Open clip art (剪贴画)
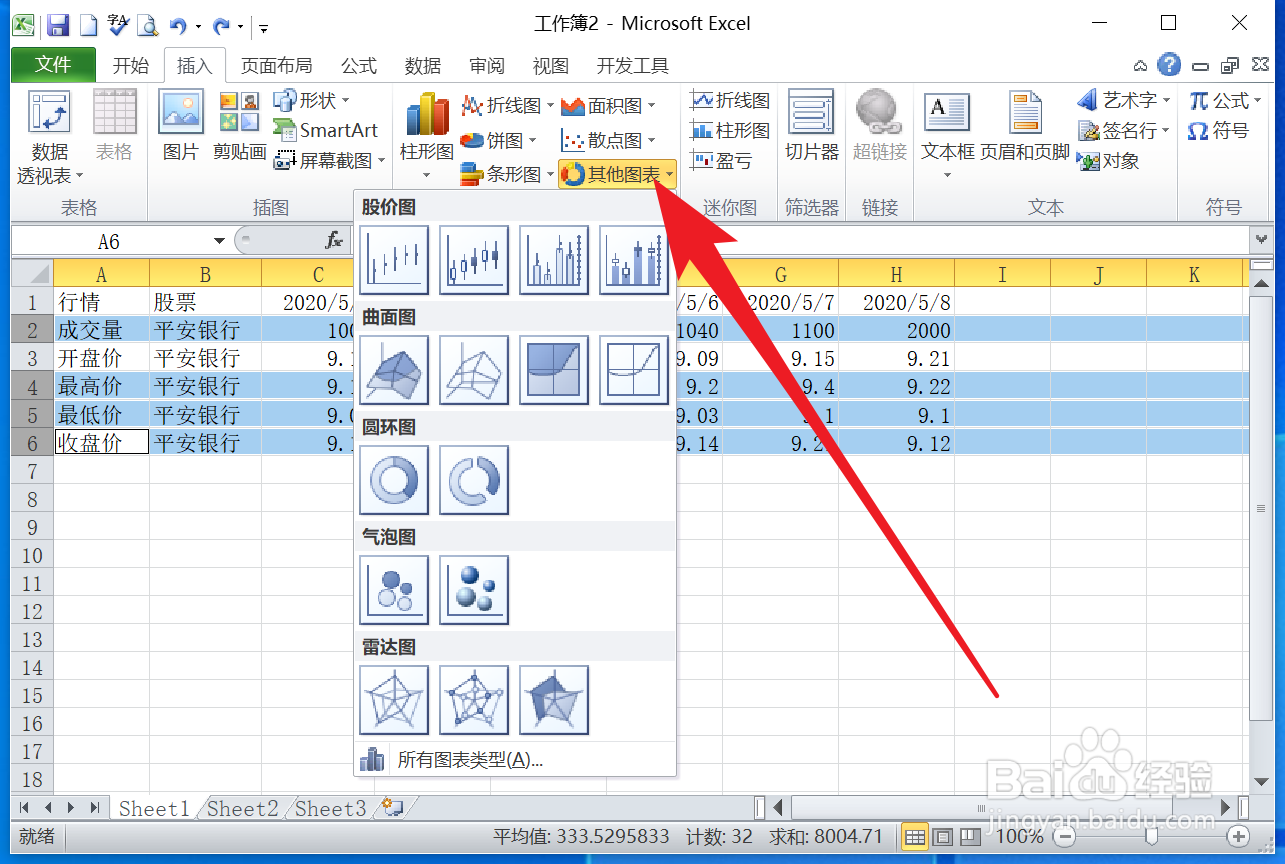 tap(240, 126)
